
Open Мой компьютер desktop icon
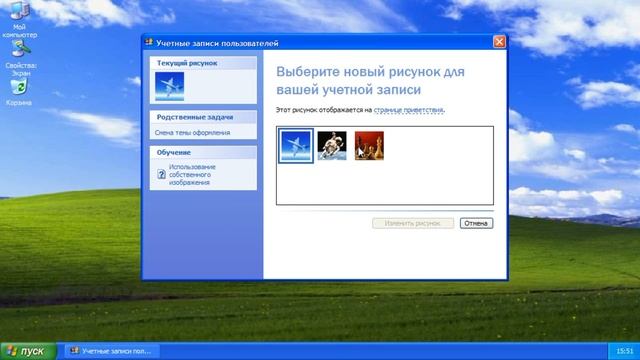coord(20,19)
